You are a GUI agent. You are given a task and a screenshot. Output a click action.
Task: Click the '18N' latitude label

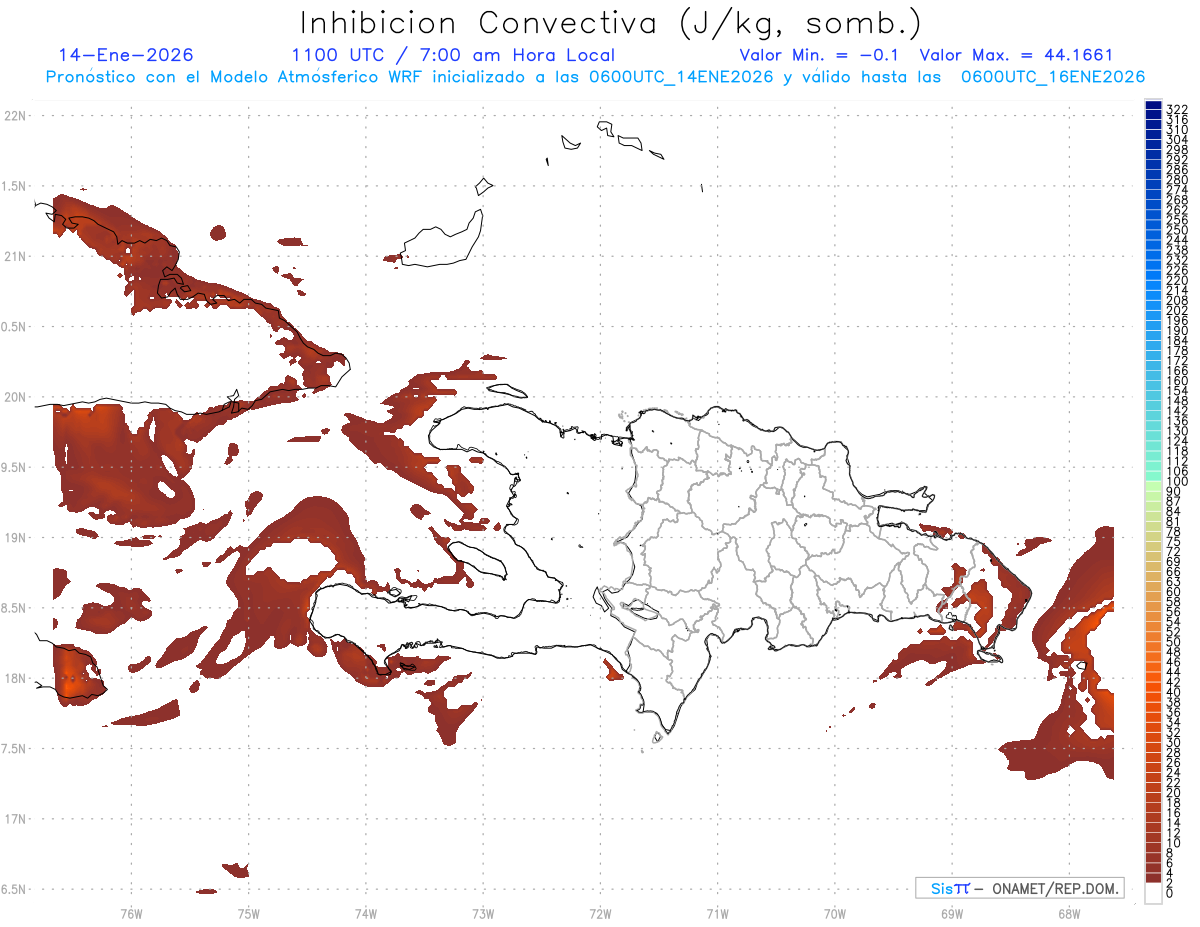(15, 678)
